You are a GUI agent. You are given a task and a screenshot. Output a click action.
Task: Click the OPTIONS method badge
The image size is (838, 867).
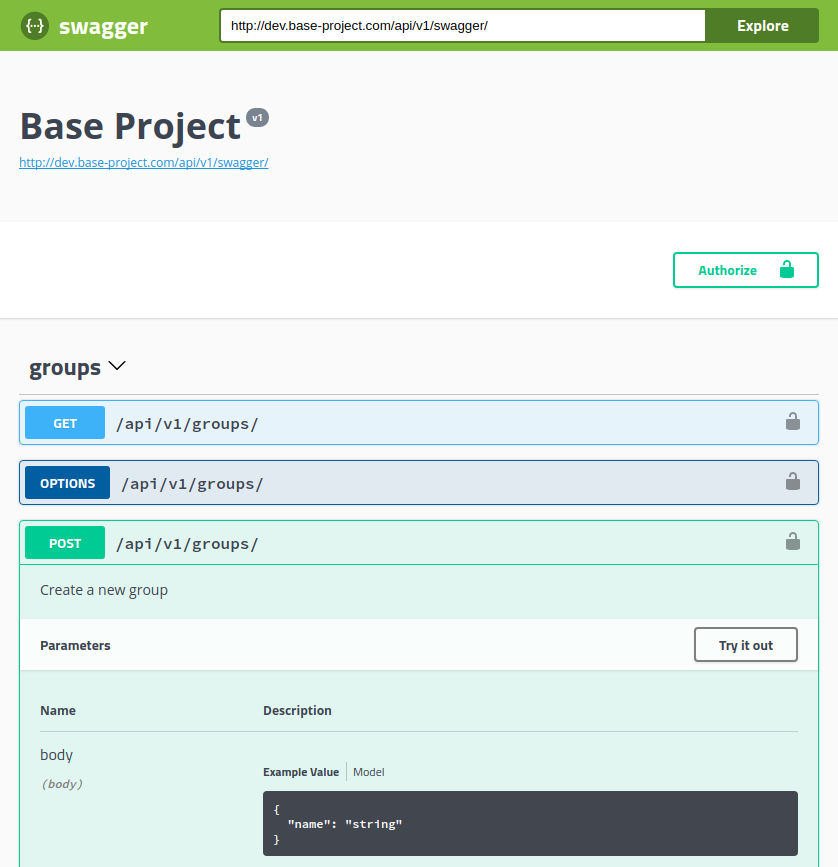(x=67, y=482)
